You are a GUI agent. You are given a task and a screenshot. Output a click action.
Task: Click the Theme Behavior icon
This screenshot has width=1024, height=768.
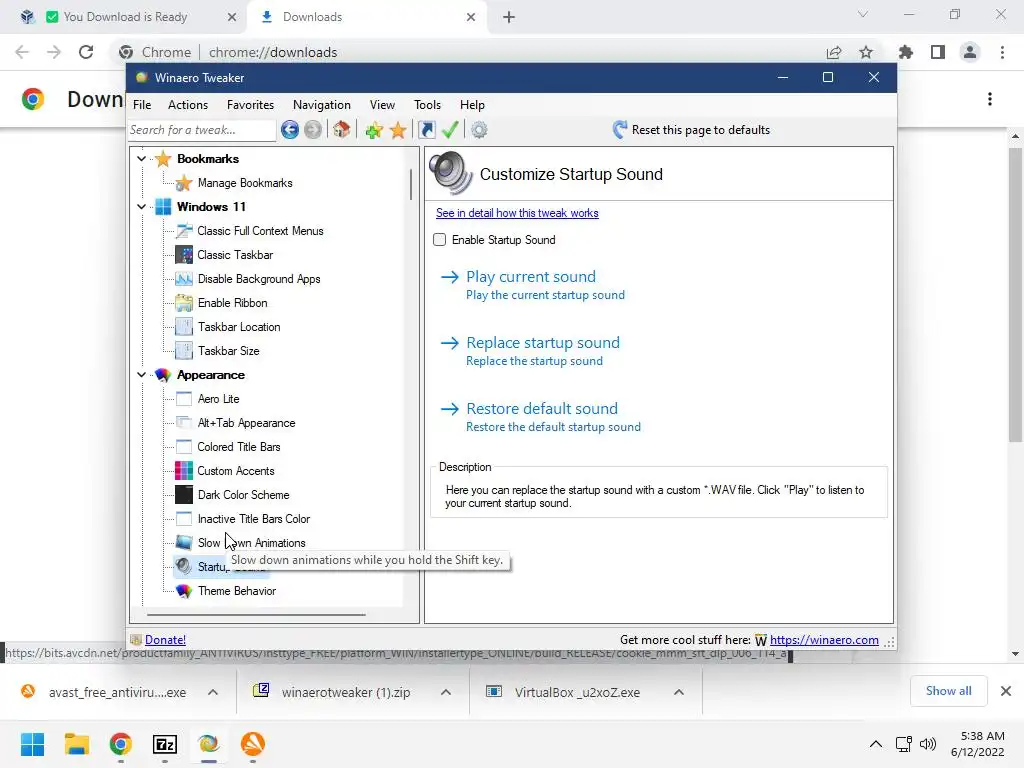(x=184, y=591)
